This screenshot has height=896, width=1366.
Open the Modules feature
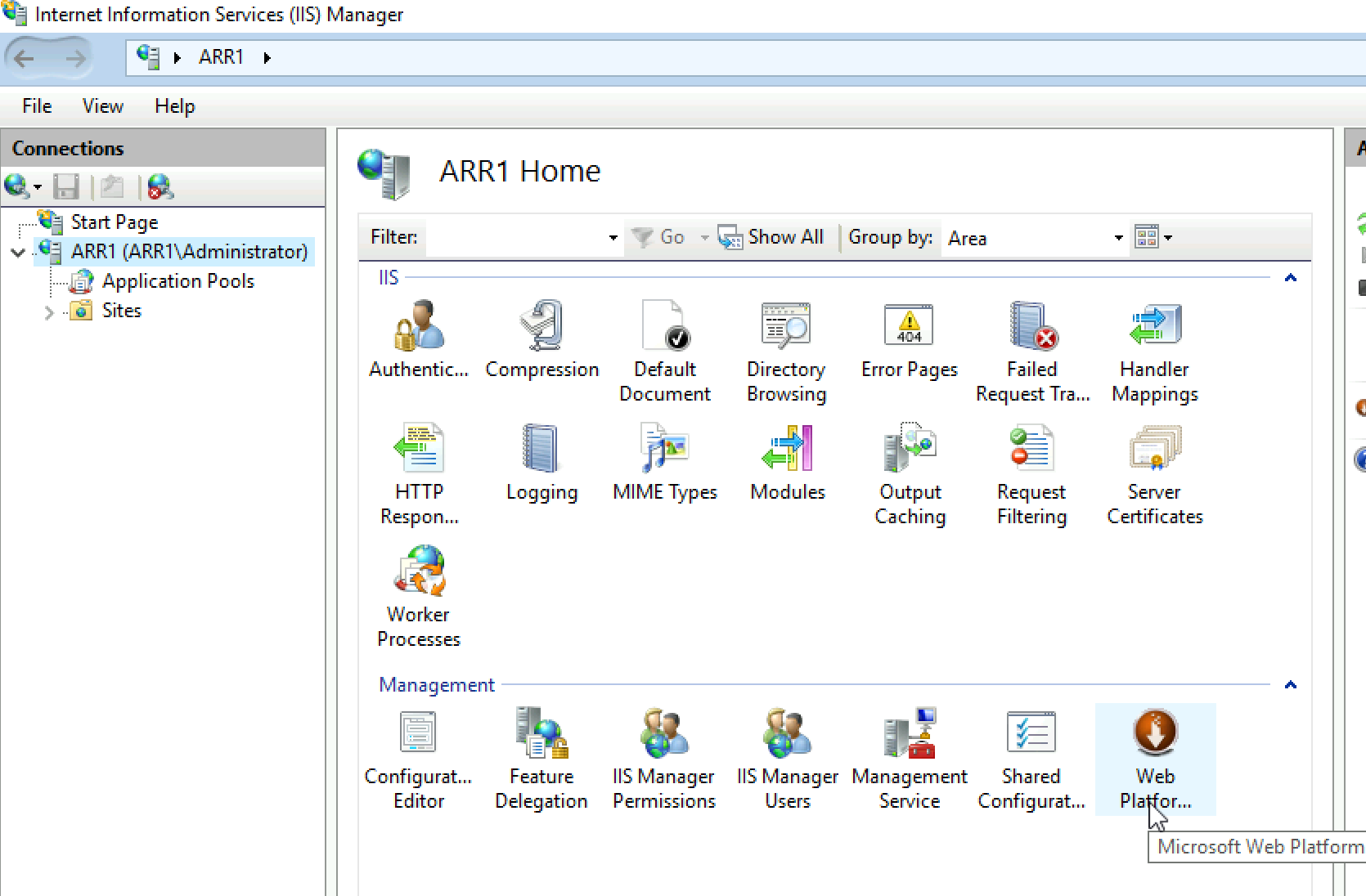[x=787, y=463]
